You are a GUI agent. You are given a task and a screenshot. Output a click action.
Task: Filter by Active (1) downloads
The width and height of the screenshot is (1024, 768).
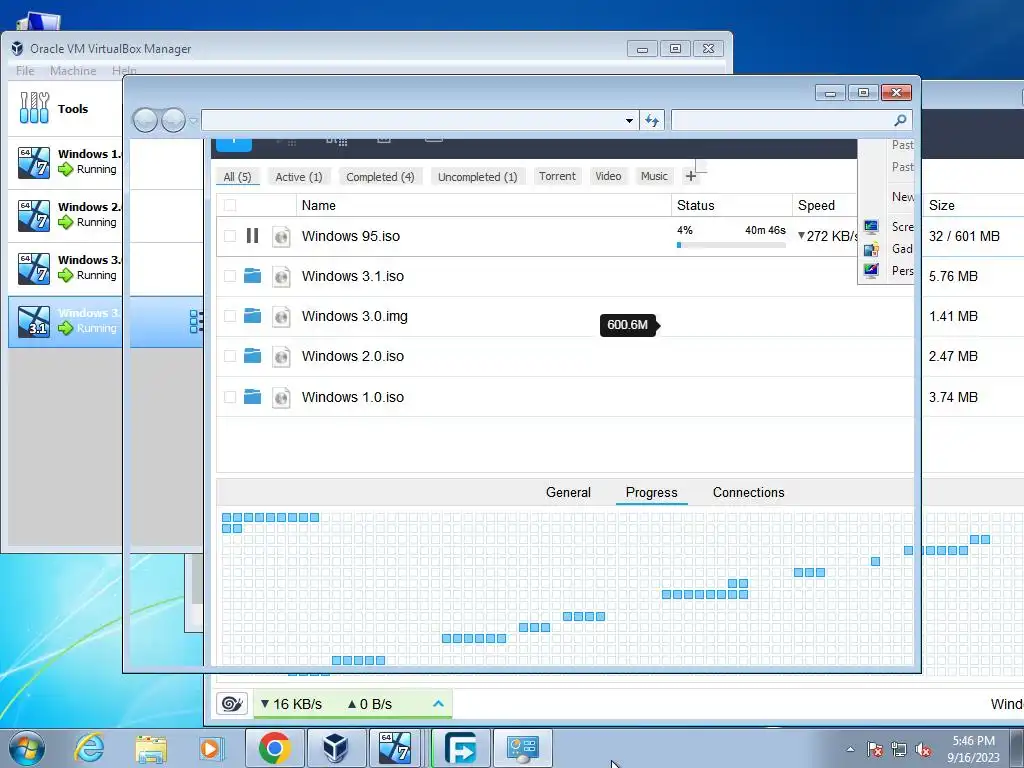pos(298,177)
